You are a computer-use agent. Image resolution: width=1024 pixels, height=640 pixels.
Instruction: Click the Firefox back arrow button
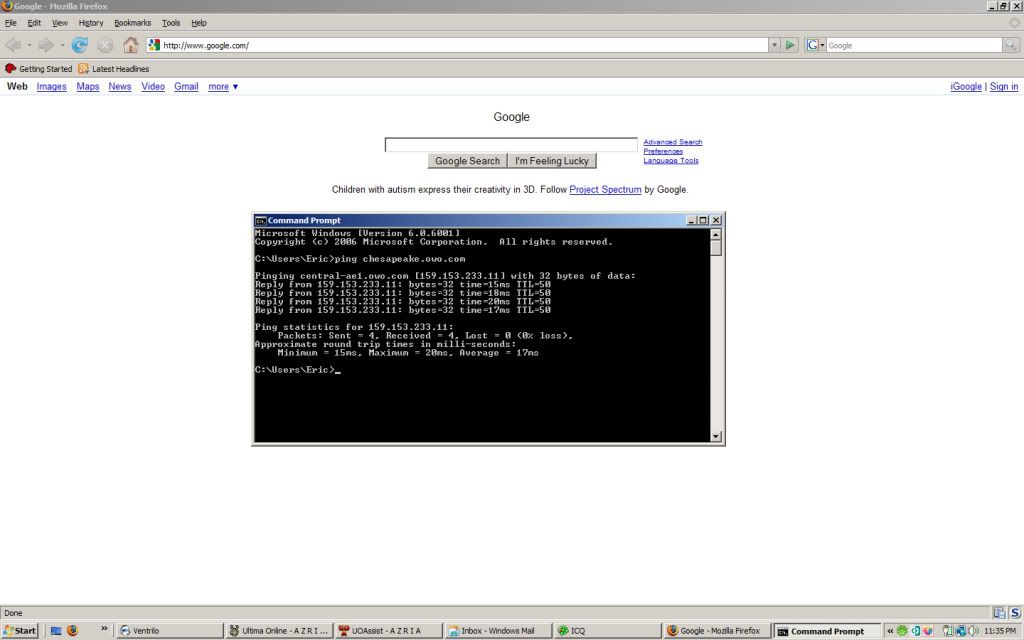point(13,45)
